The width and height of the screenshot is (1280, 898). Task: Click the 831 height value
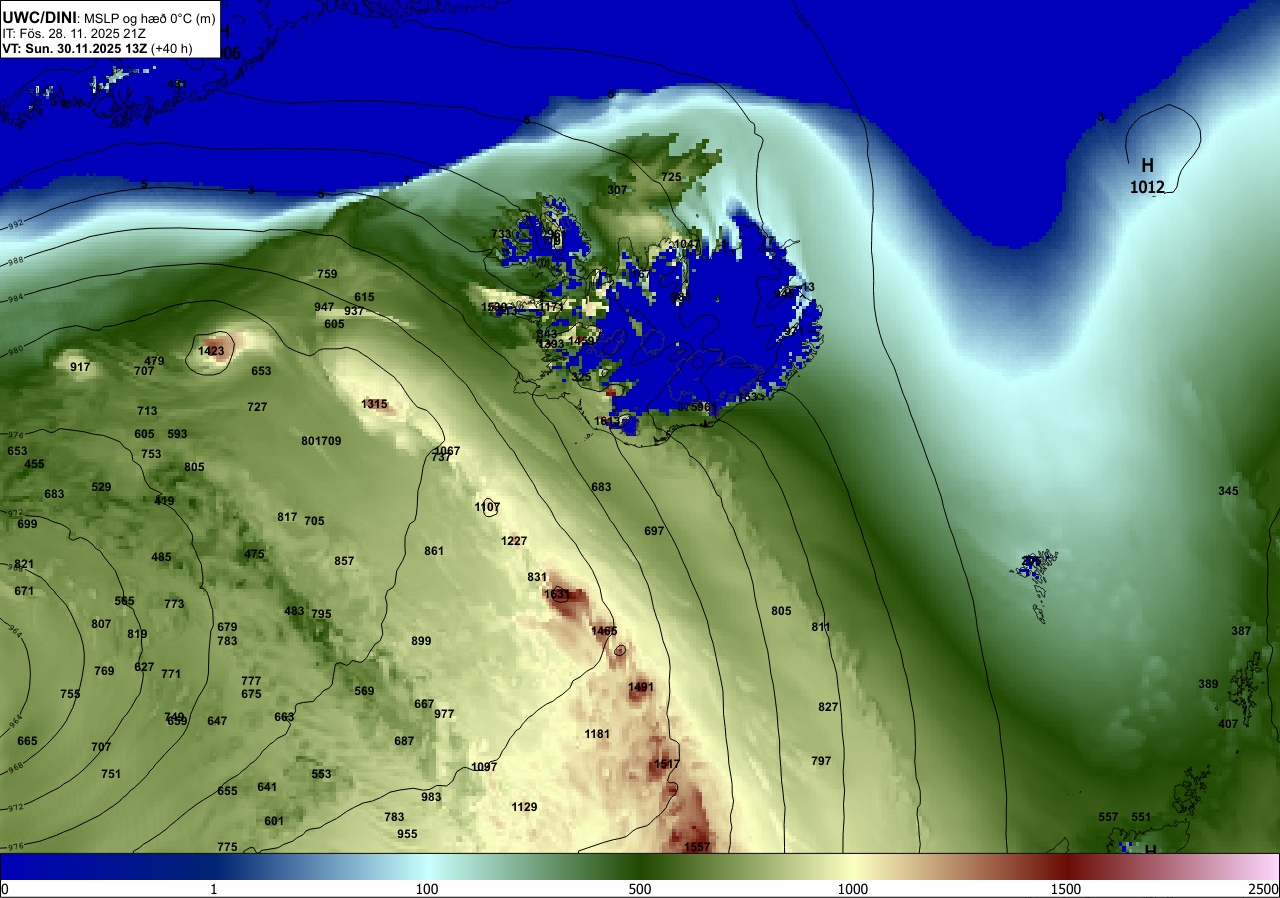pyautogui.click(x=537, y=577)
